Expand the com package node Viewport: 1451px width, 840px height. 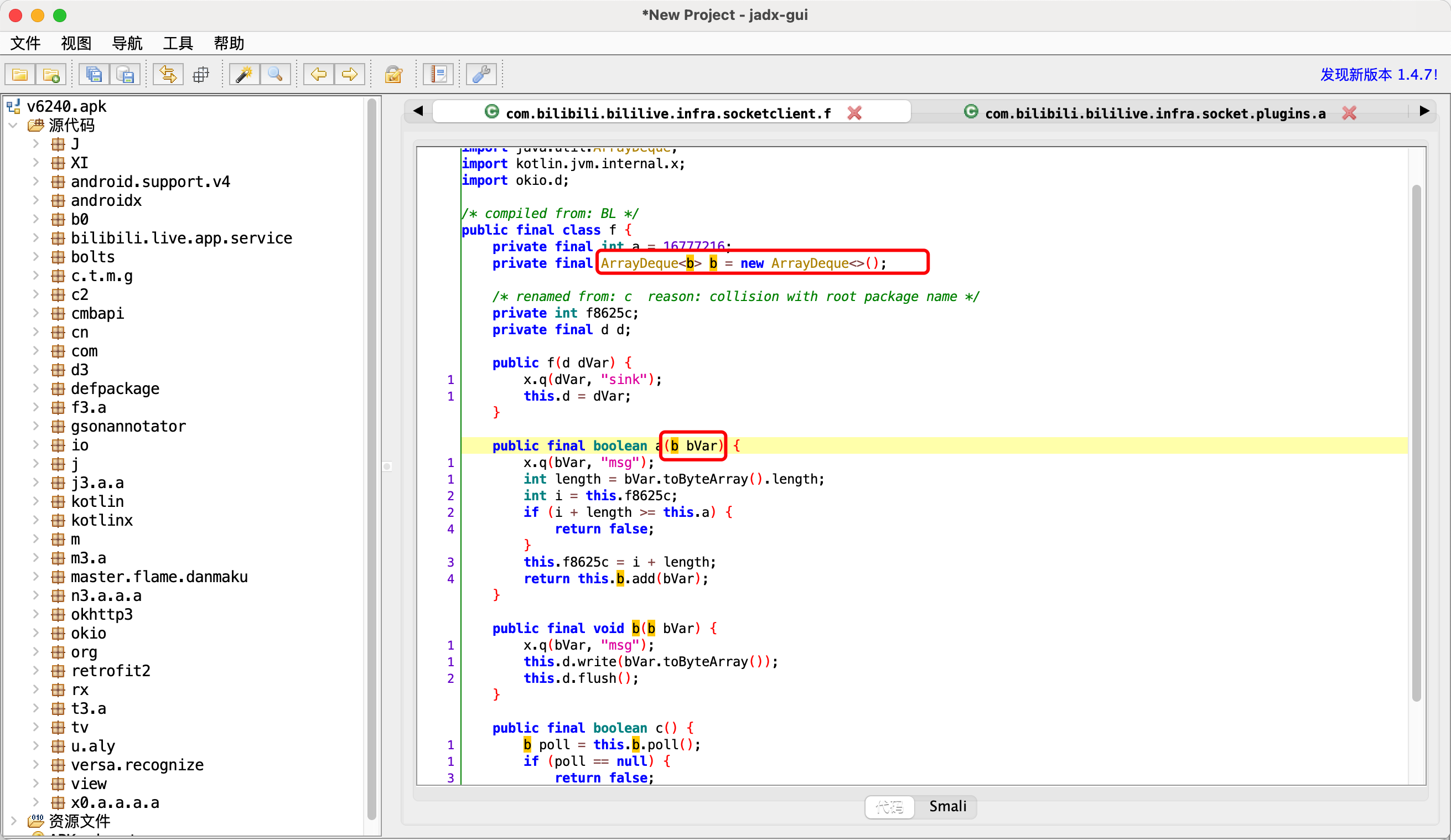coord(36,351)
